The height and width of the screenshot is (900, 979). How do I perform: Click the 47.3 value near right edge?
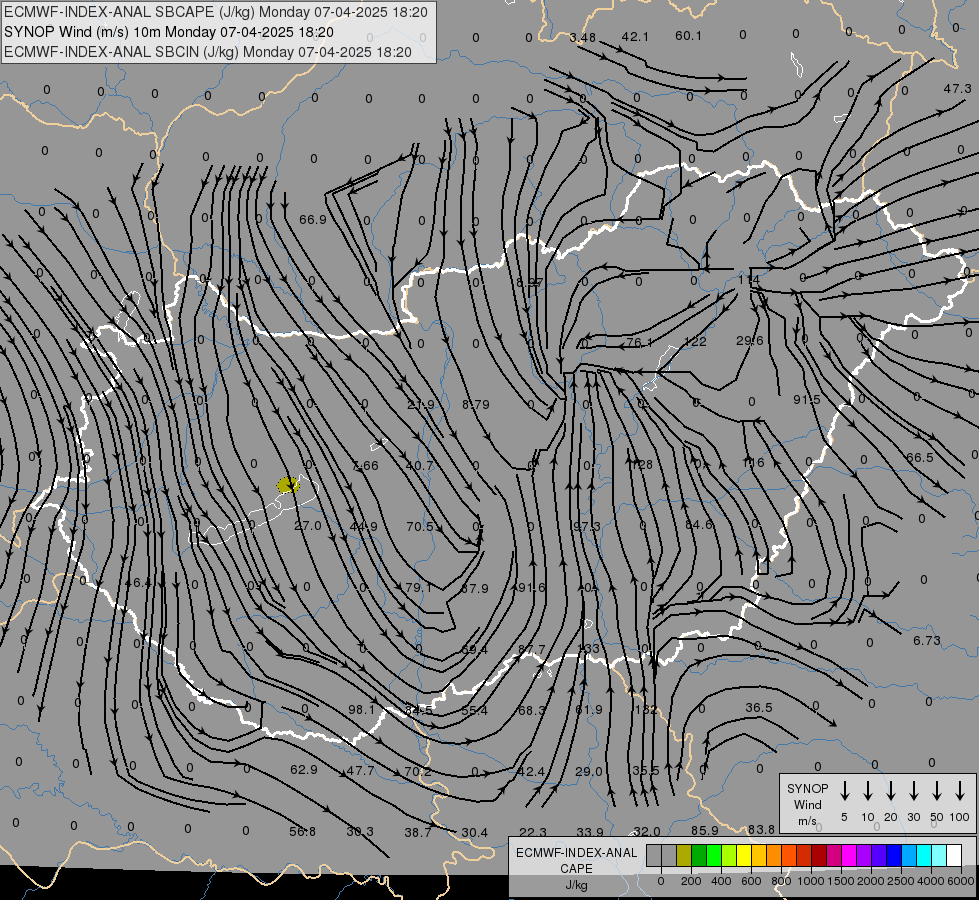957,89
